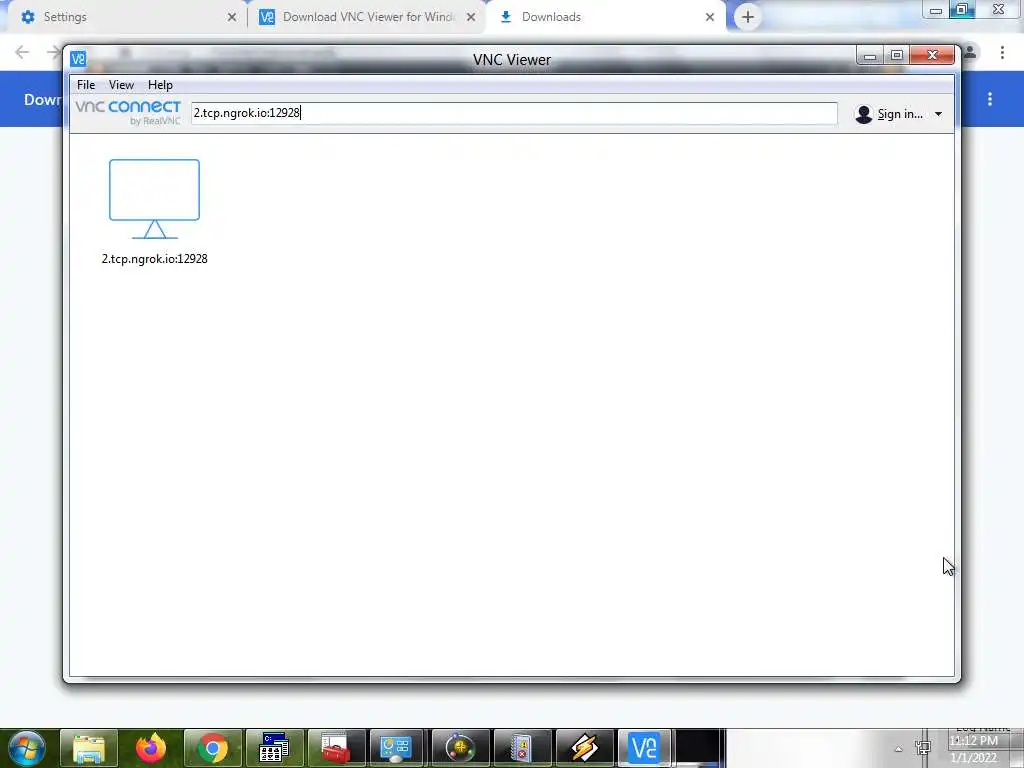Open the Chrome three-dot menu
Image resolution: width=1024 pixels, height=768 pixels.
pyautogui.click(x=1002, y=52)
